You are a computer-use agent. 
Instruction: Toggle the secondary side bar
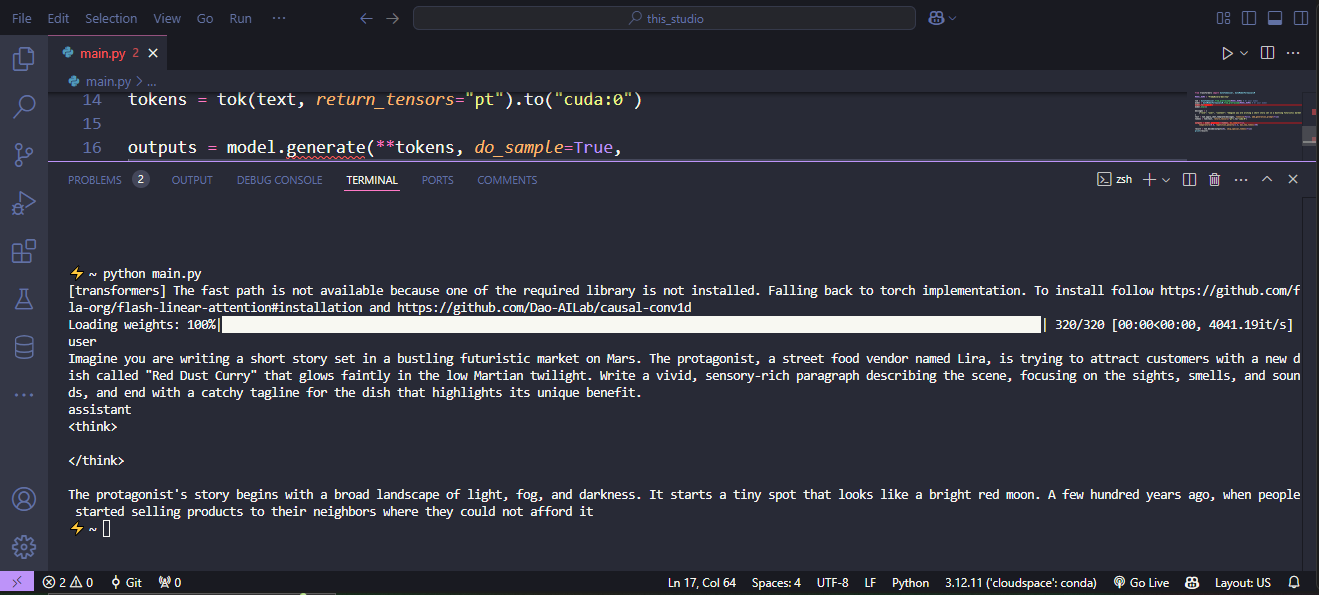tap(1301, 18)
